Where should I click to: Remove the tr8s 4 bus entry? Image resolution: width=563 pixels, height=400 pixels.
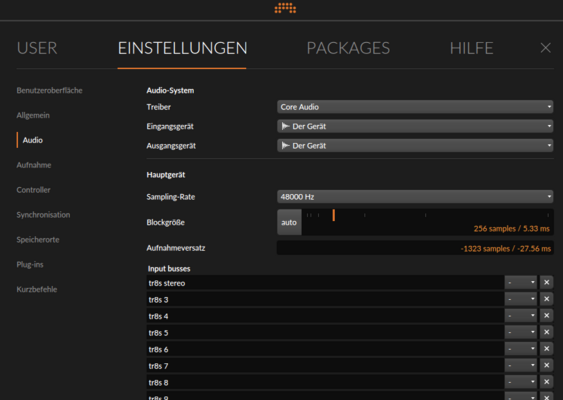click(546, 316)
